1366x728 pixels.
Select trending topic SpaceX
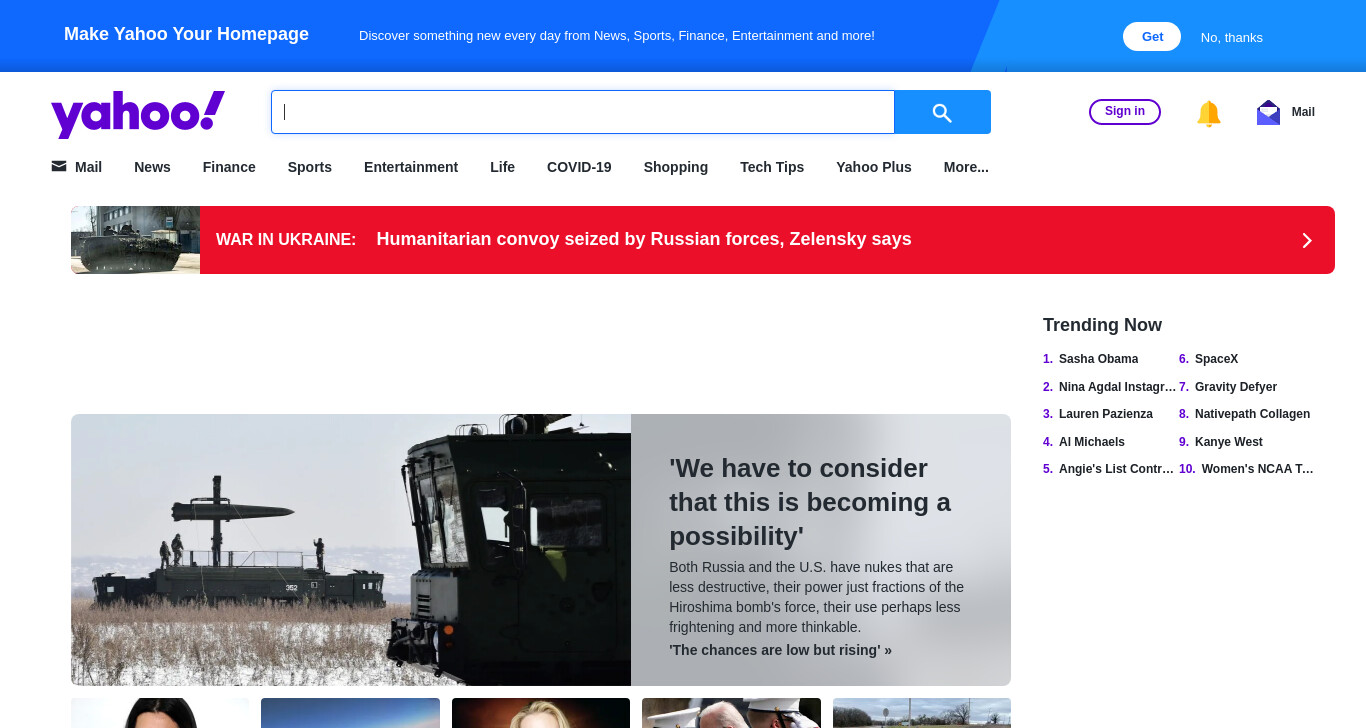[x=1216, y=359]
